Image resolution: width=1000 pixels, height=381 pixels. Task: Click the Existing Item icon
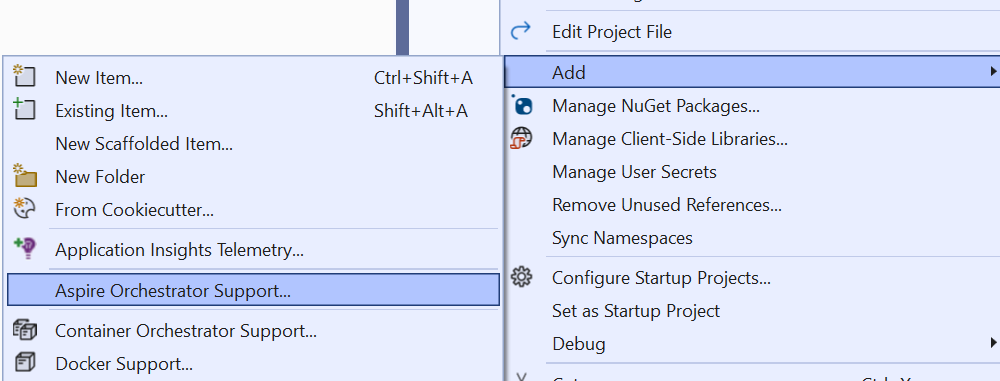coord(24,109)
